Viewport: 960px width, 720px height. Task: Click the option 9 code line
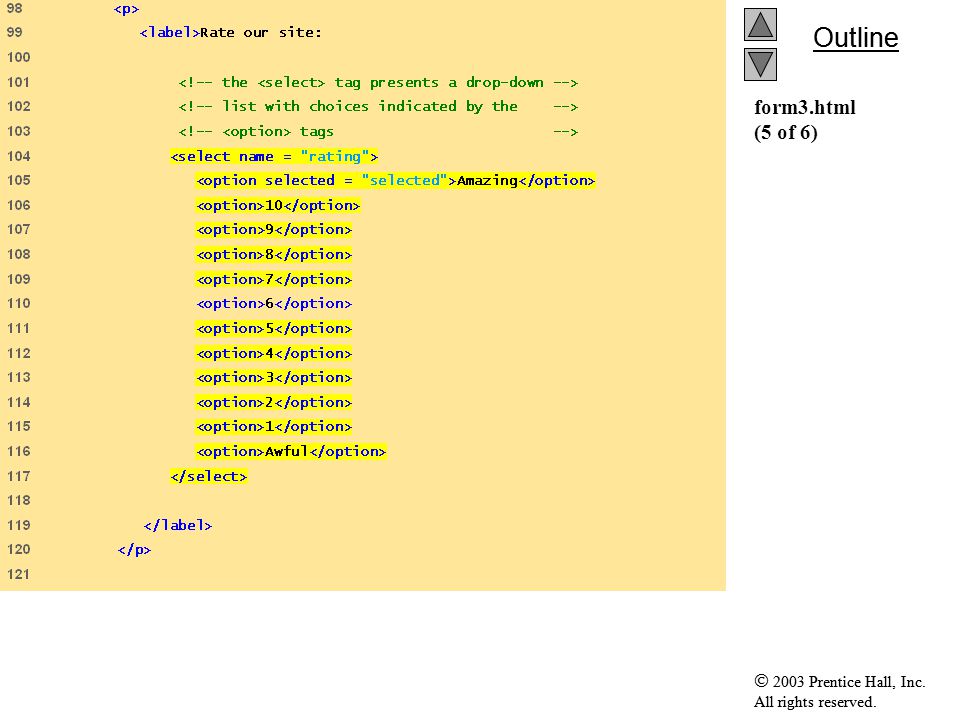pos(274,230)
